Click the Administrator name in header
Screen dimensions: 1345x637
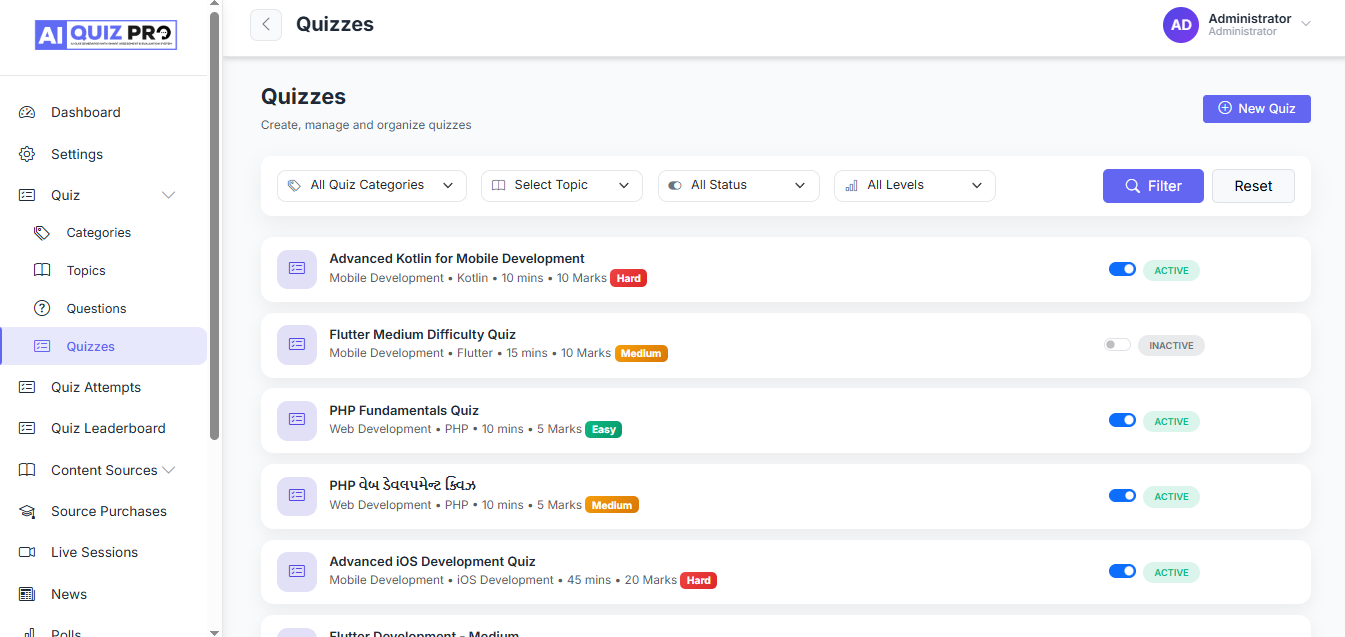(x=1249, y=19)
